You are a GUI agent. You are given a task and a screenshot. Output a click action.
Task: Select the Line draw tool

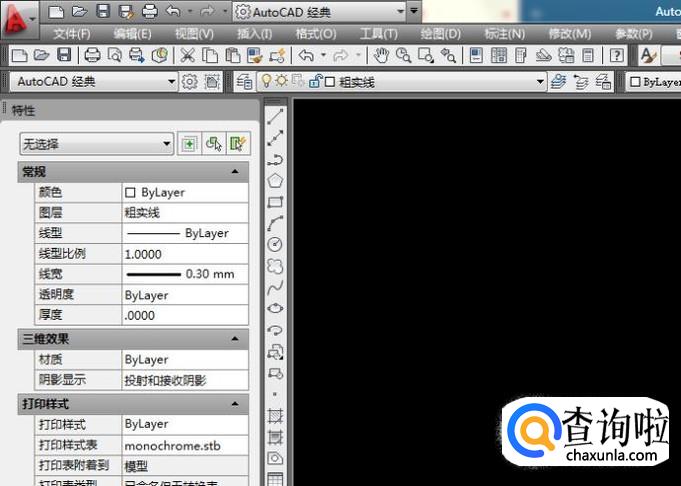(275, 117)
